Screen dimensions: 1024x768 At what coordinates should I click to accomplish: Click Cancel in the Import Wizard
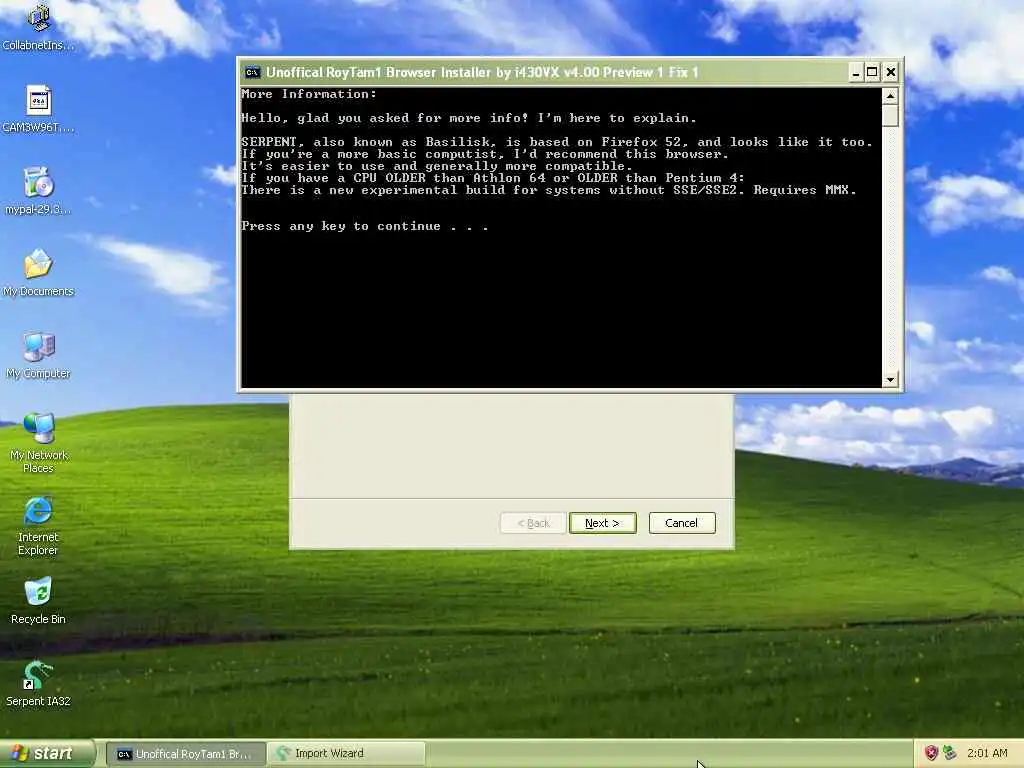tap(682, 523)
